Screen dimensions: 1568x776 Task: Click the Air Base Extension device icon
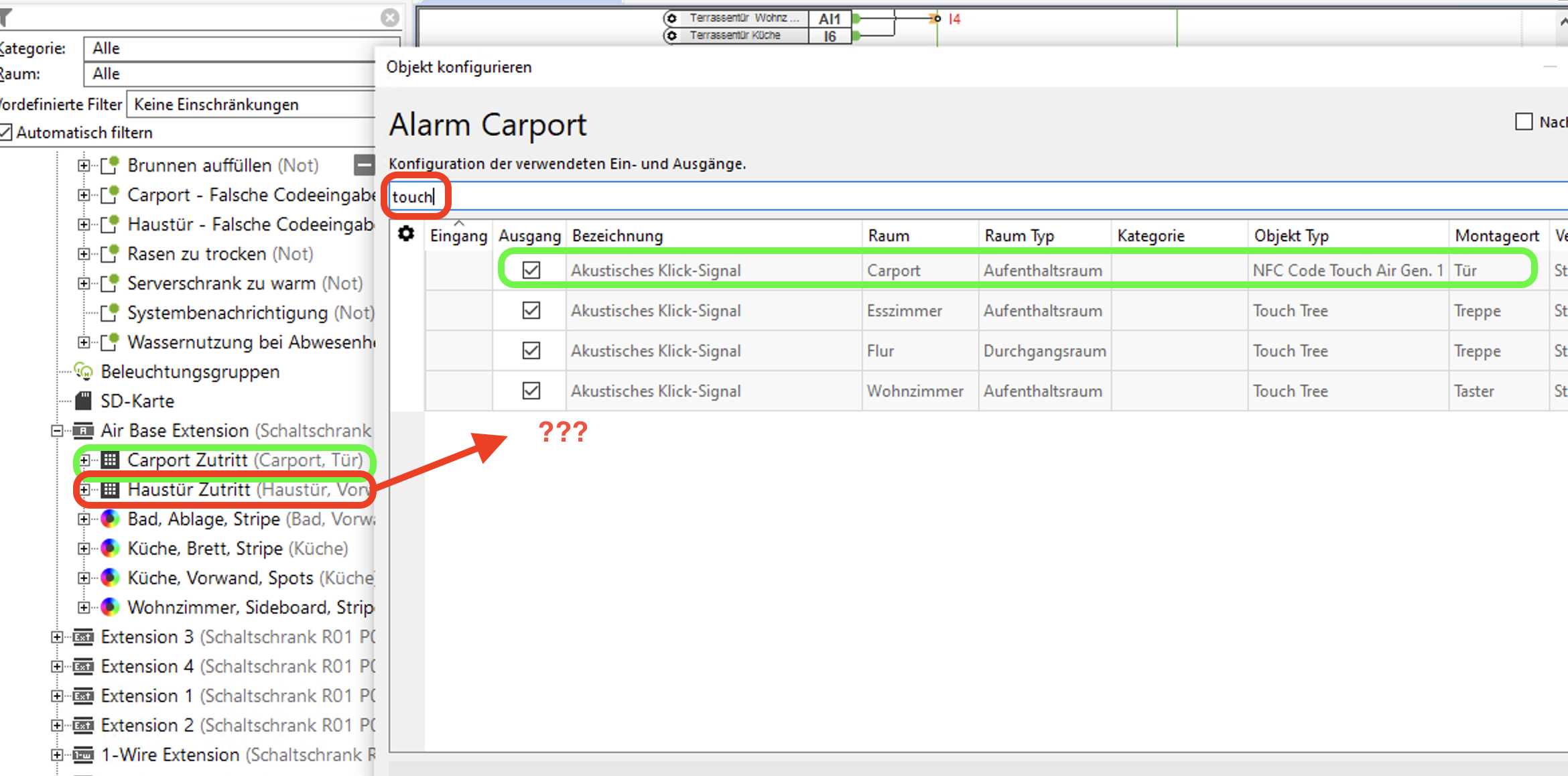point(83,430)
